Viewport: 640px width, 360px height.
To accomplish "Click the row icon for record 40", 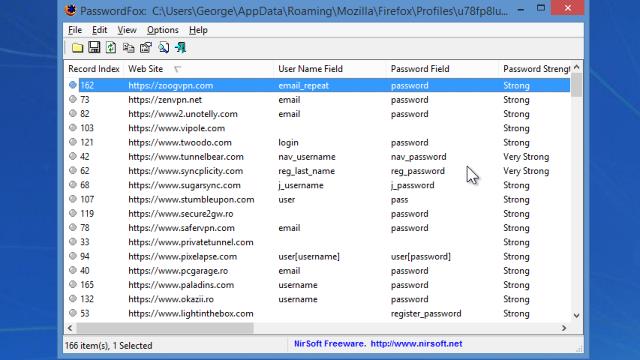I will pos(73,270).
